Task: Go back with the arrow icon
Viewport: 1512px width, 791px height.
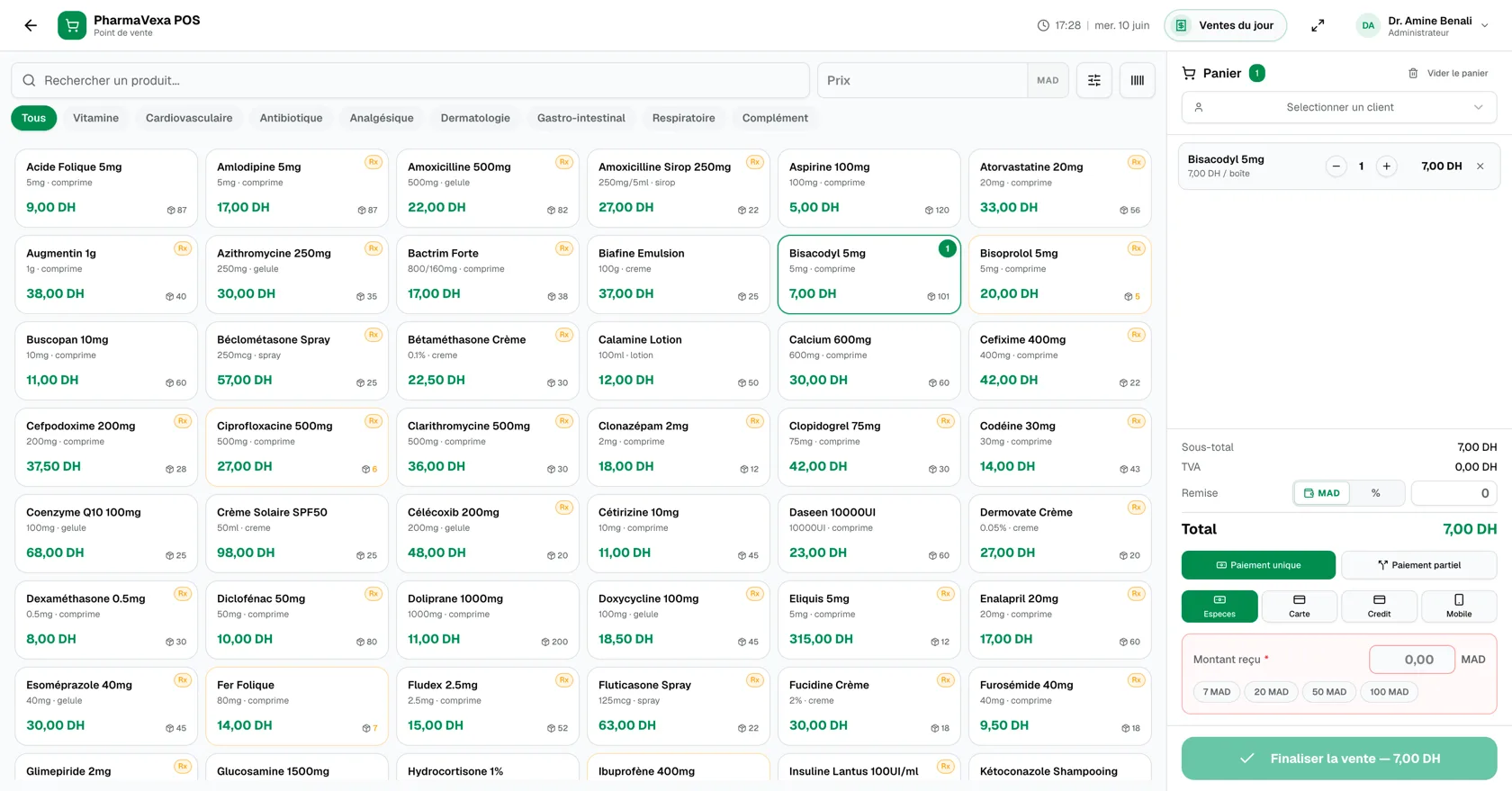Action: pos(31,25)
